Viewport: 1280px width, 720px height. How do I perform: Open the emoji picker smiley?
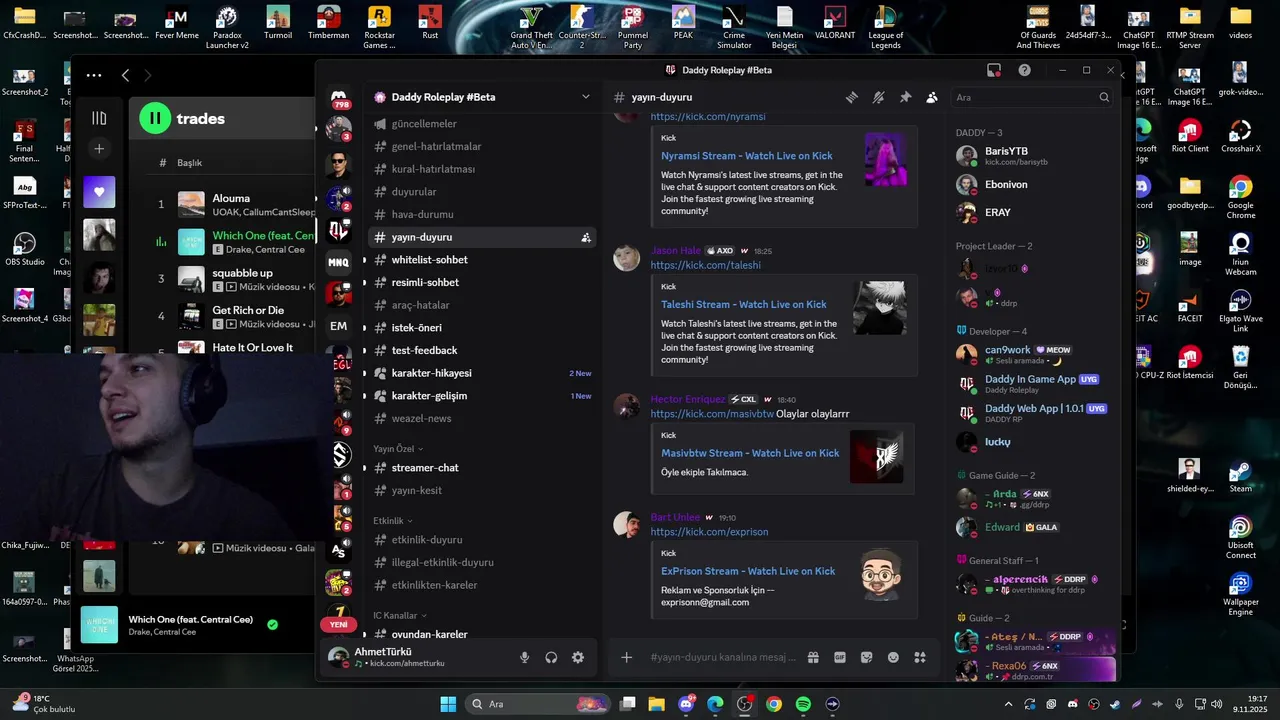coord(893,657)
